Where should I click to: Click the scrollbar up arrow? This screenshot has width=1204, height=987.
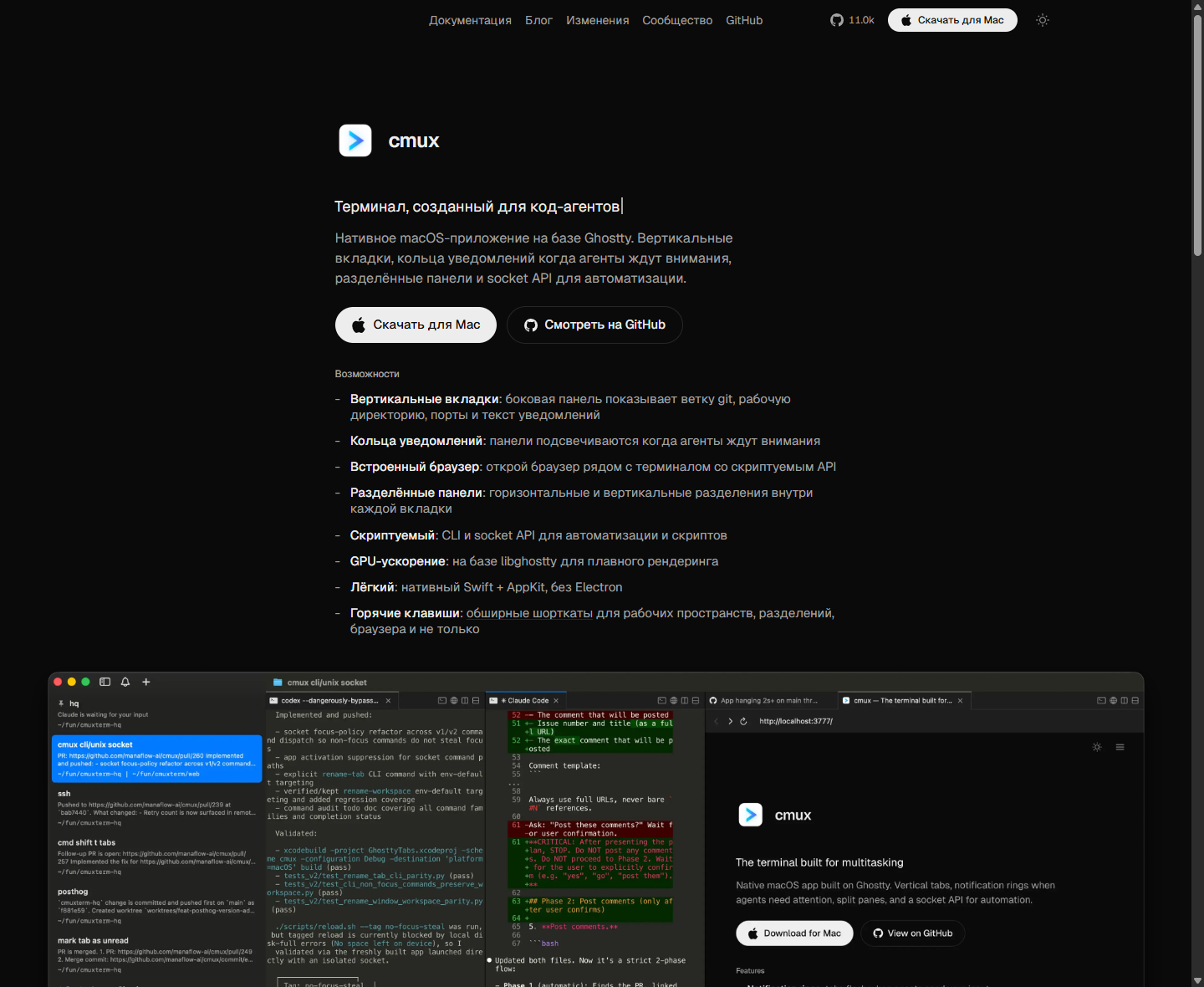tap(1197, 6)
